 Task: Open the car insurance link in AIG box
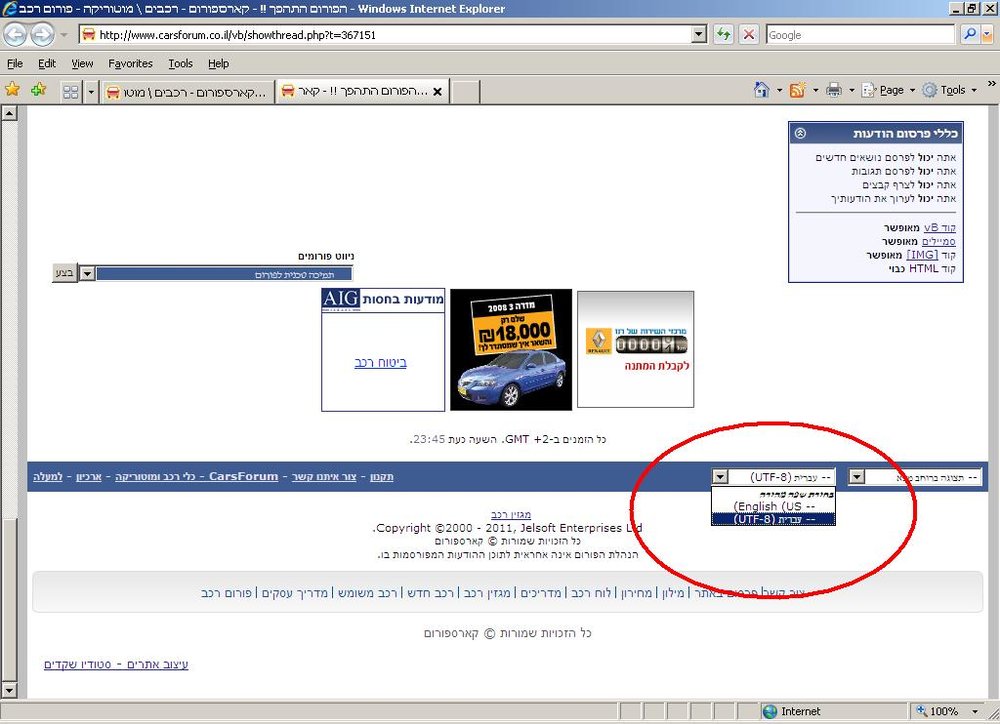point(380,362)
